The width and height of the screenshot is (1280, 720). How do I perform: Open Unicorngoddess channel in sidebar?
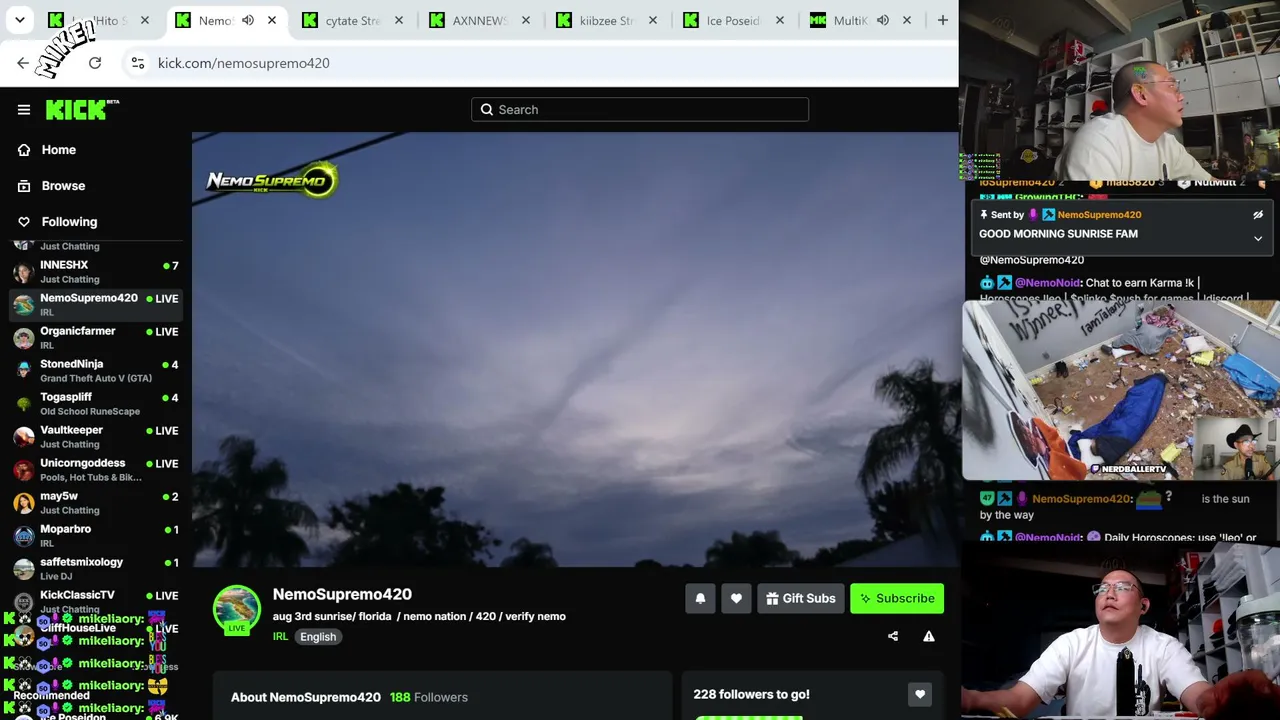pos(96,469)
